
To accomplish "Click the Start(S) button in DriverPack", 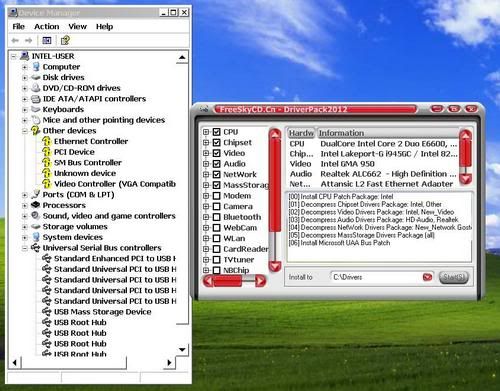I will point(454,277).
